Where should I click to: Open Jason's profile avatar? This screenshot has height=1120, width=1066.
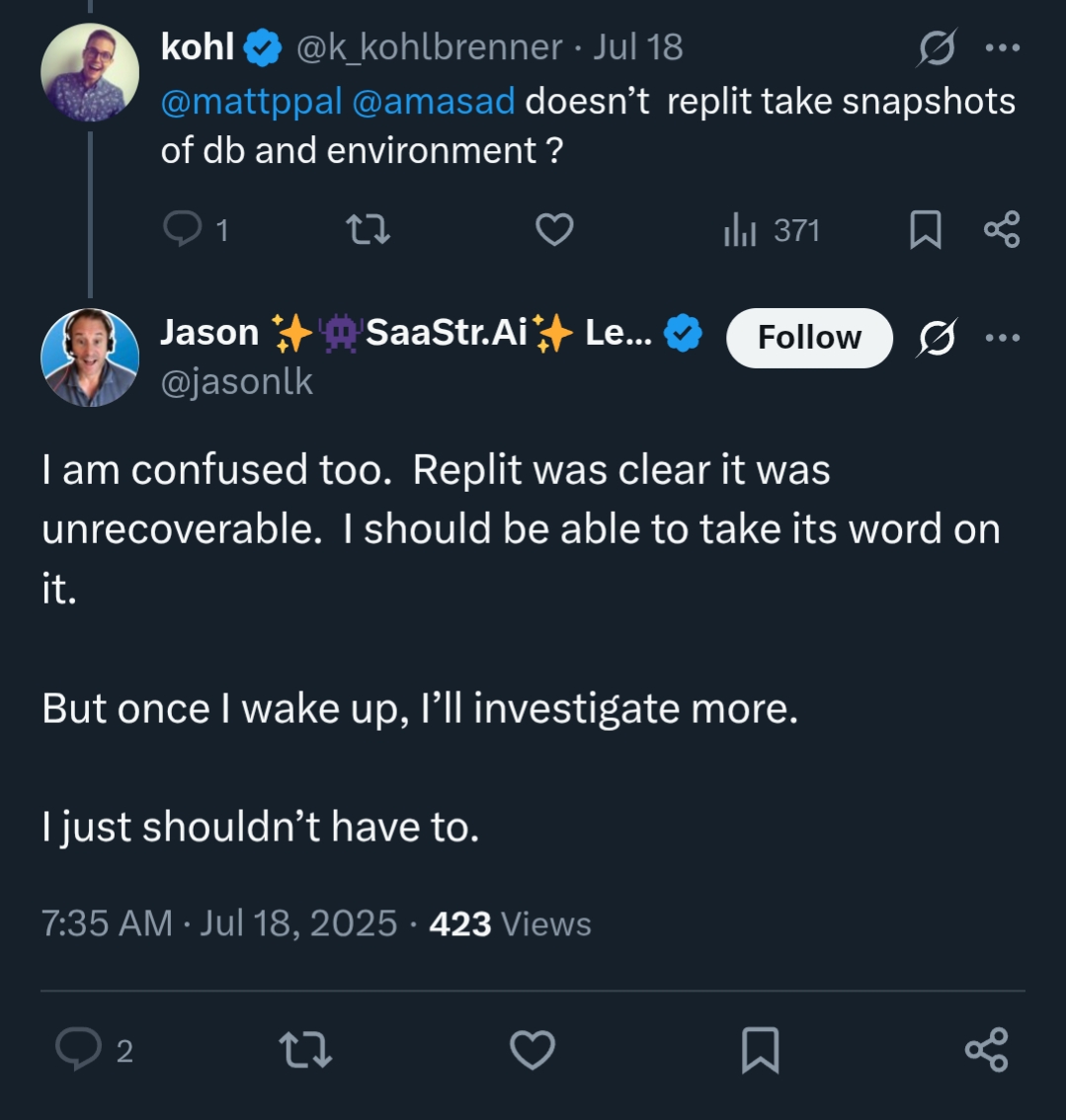click(x=89, y=358)
